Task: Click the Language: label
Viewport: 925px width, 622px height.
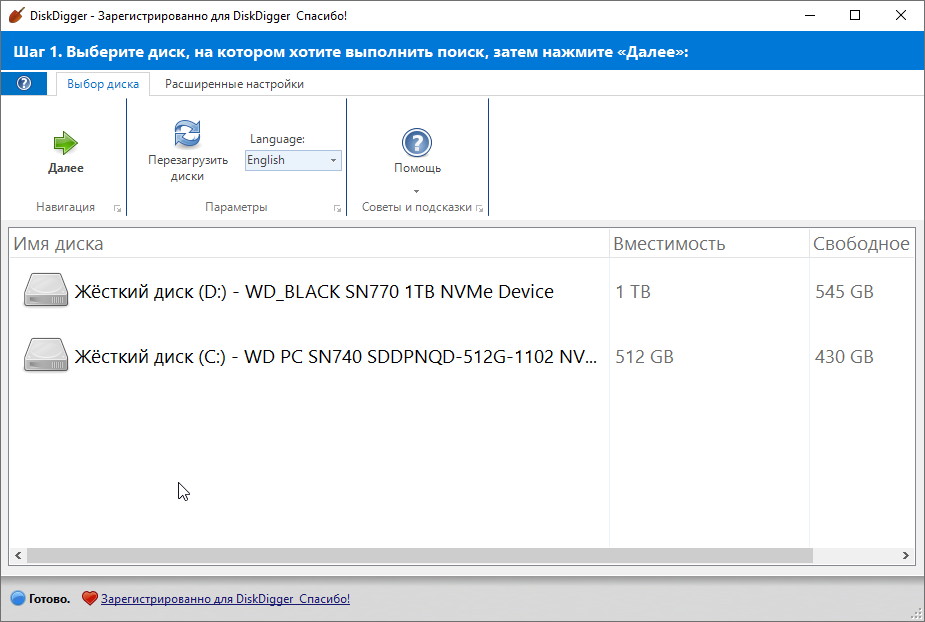Action: click(277, 139)
